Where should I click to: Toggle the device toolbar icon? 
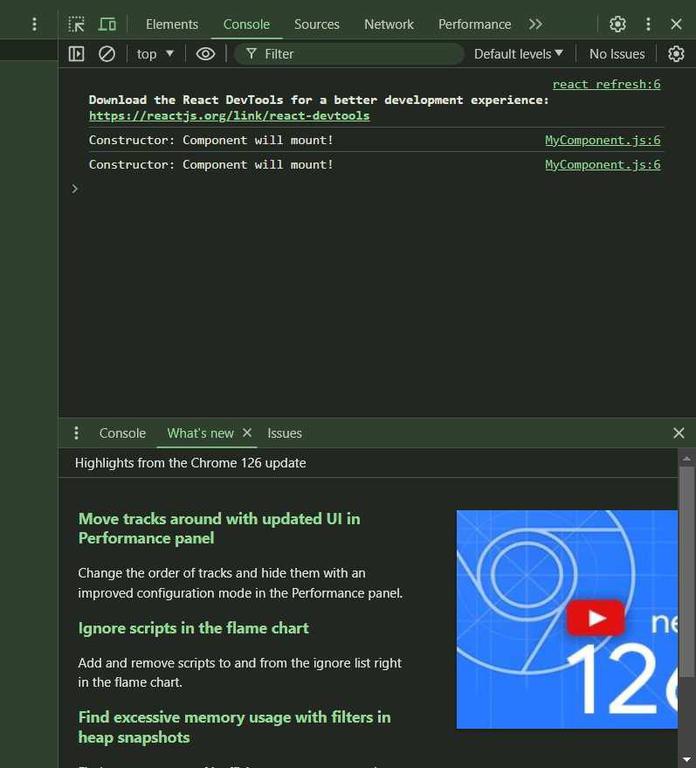[107, 24]
